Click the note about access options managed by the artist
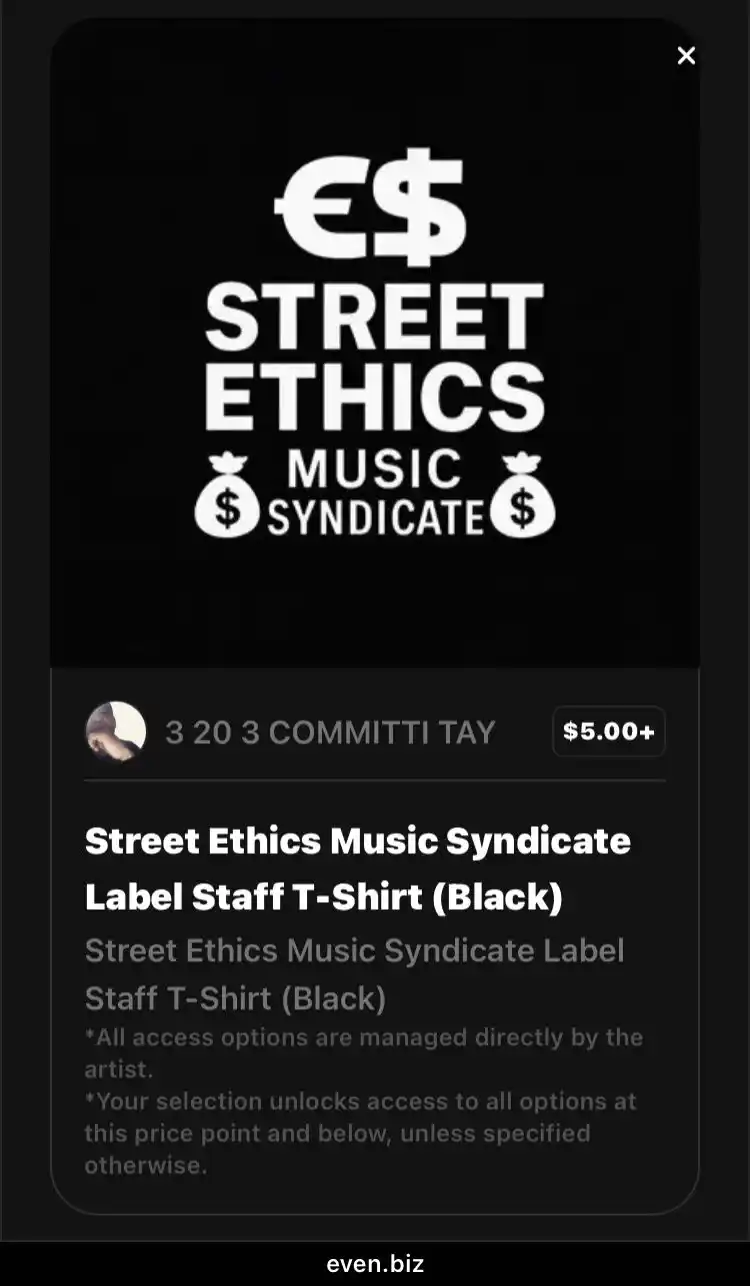The width and height of the screenshot is (750, 1286). point(364,1053)
